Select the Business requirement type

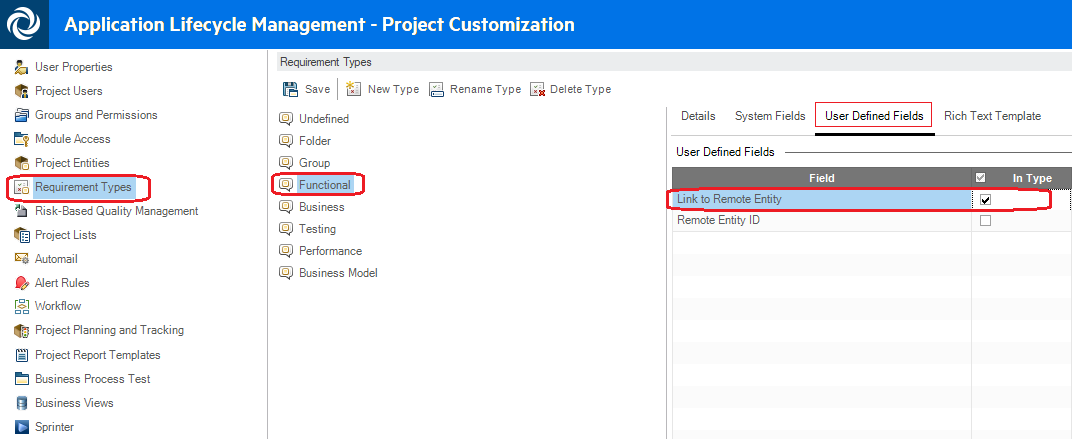coord(321,207)
